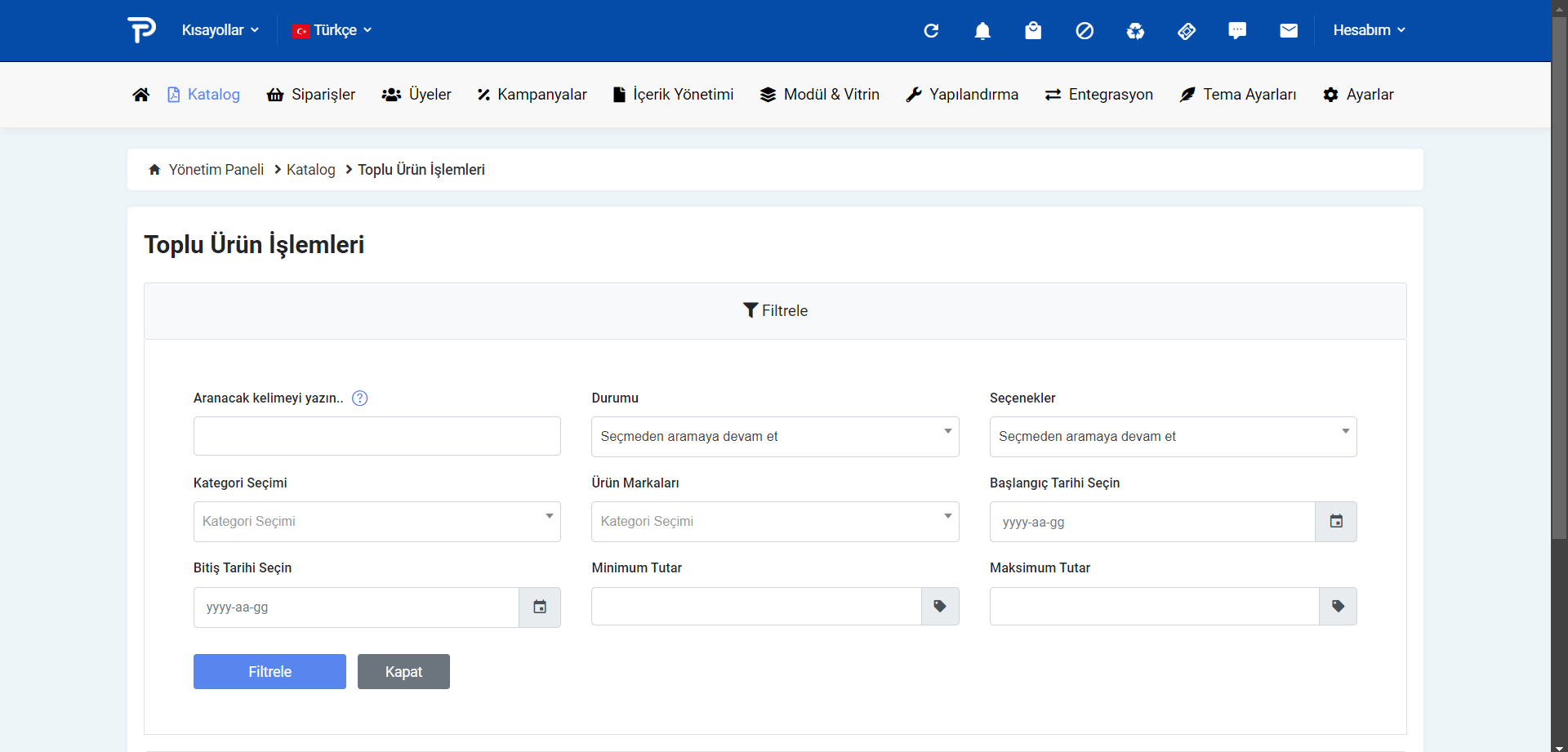Expand the Seçenekler dropdown

[x=1173, y=437]
